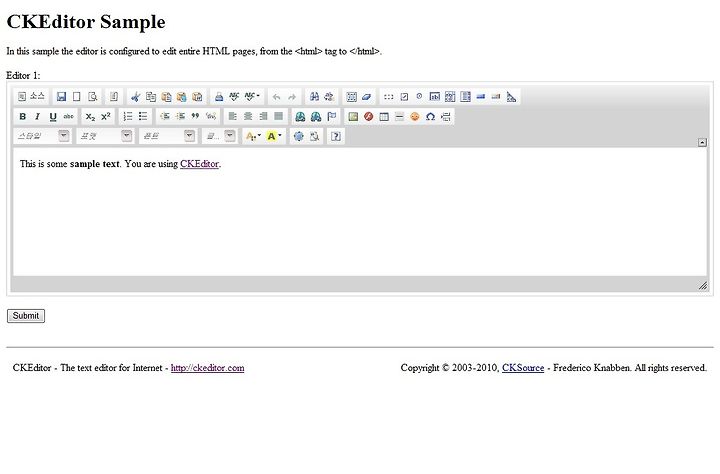Click the Redo arrow
The width and height of the screenshot is (720, 474).
click(292, 96)
